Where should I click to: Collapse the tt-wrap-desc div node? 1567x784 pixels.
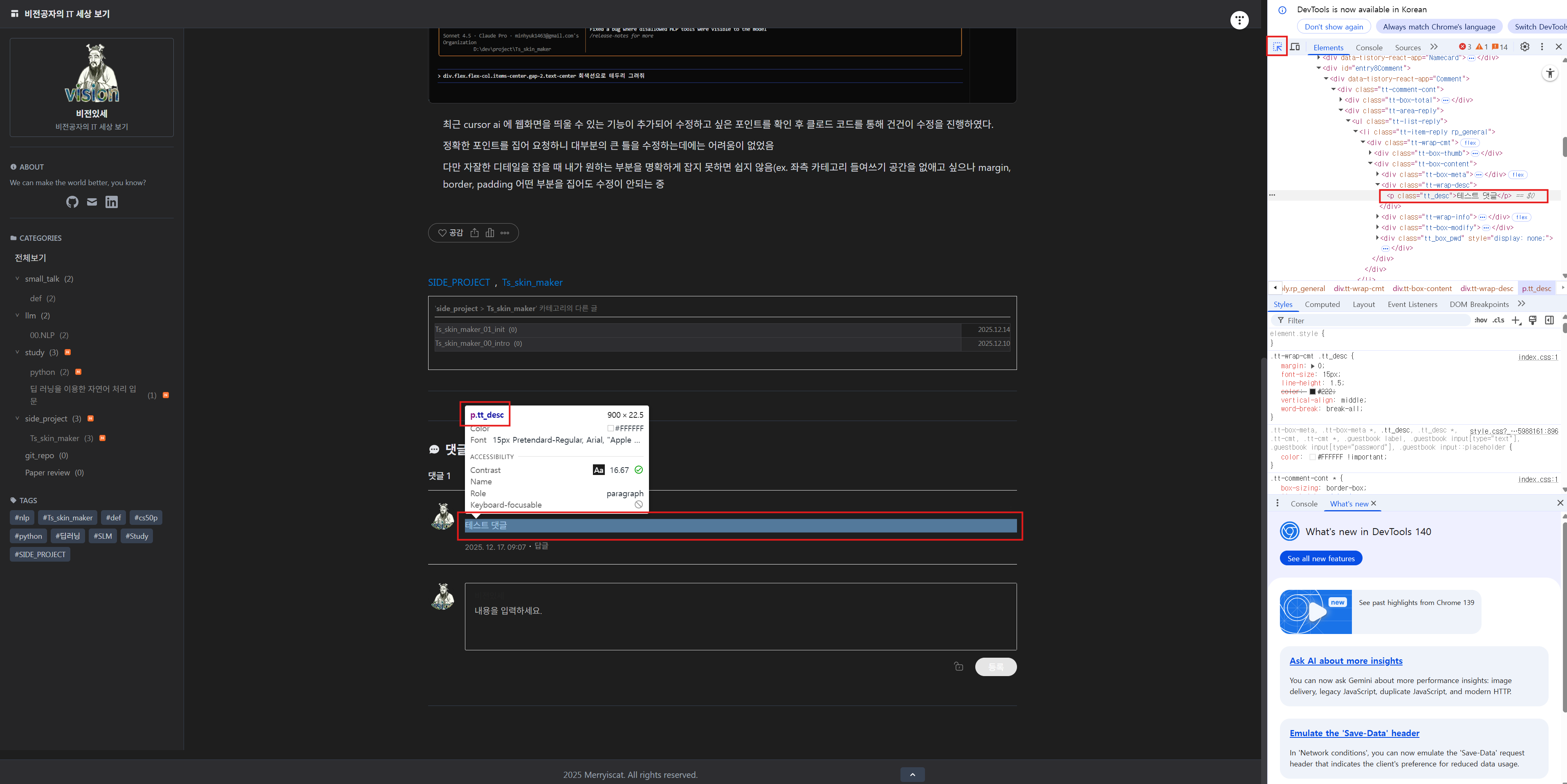[1377, 185]
